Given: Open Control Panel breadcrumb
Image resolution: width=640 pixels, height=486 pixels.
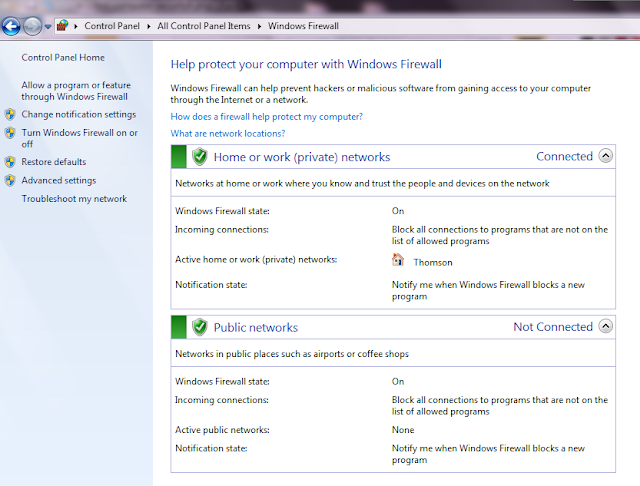Looking at the screenshot, I should 112,26.
